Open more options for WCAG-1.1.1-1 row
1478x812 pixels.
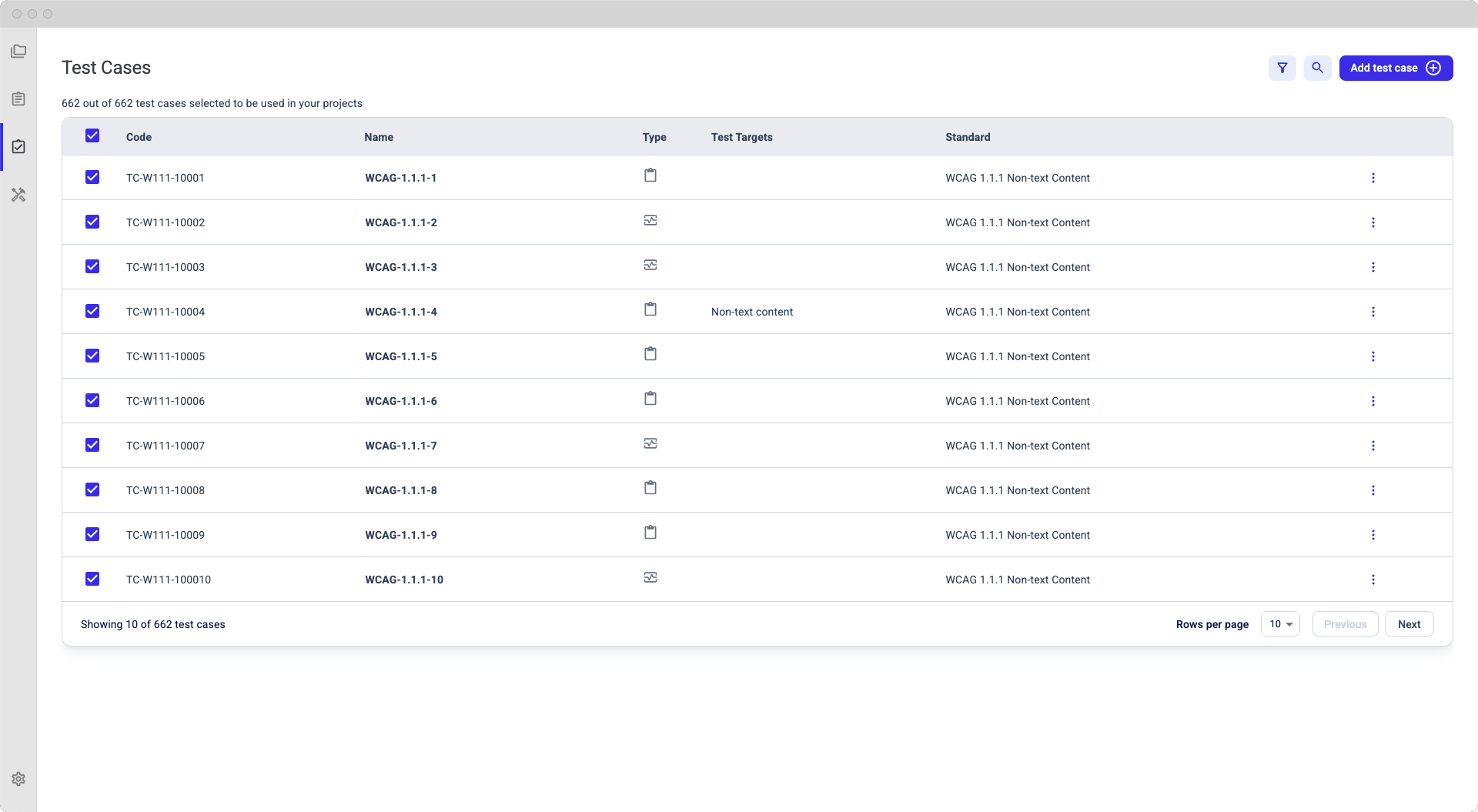coord(1373,178)
